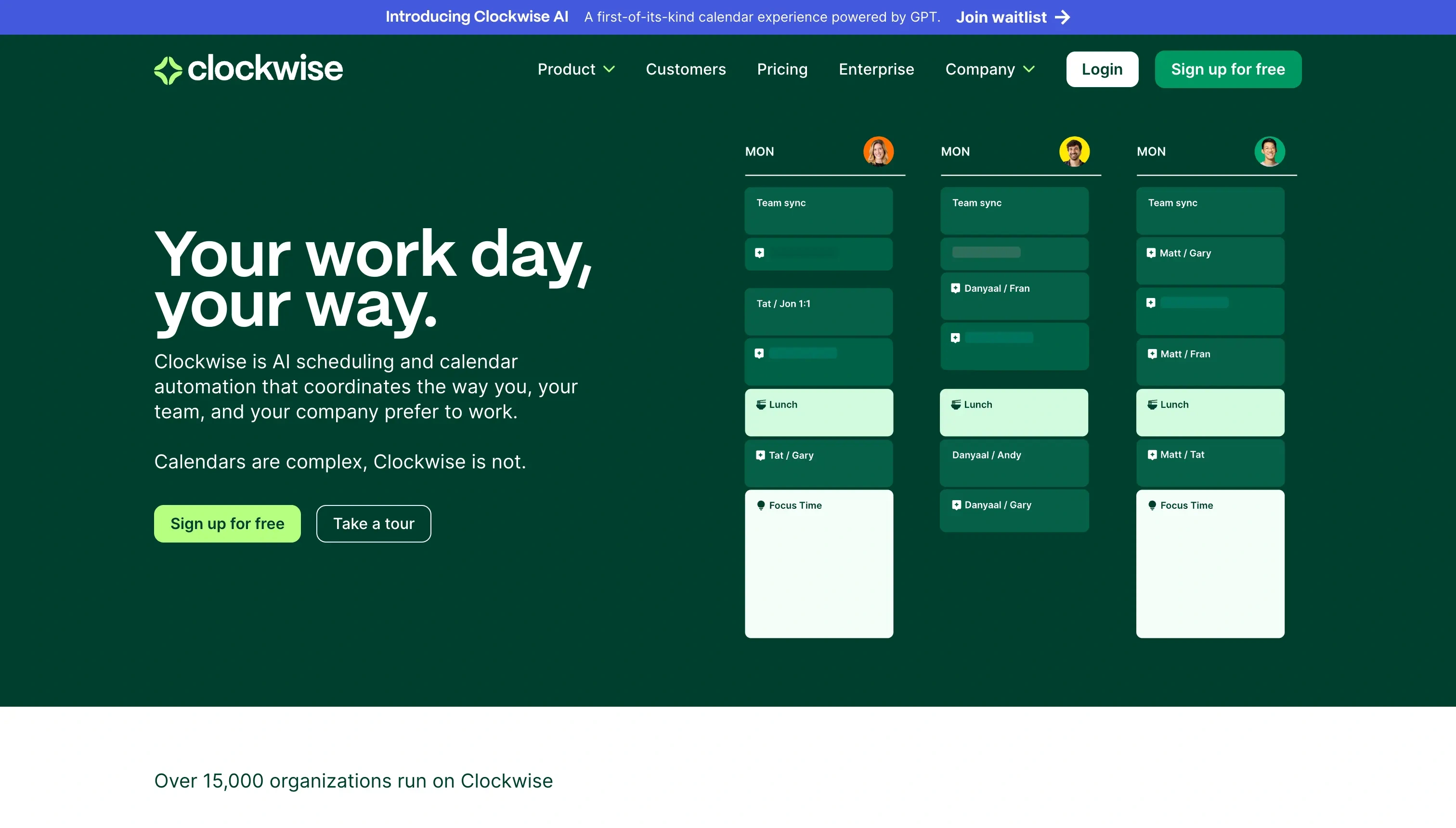The width and height of the screenshot is (1456, 828).
Task: Click the Lunch sandwich icon in middle calendar
Action: tap(956, 404)
